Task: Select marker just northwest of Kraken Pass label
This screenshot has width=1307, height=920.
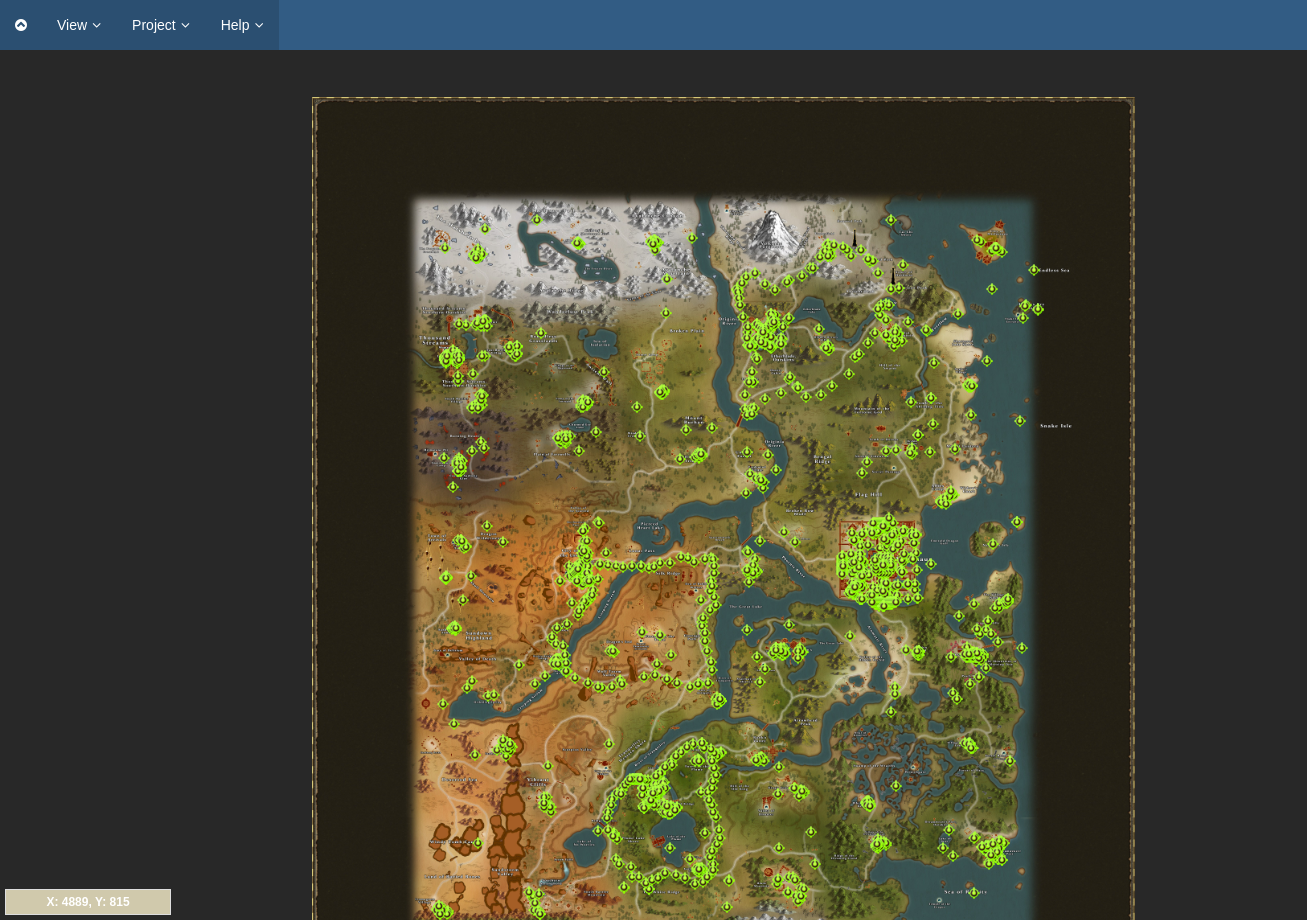Action: [665, 313]
